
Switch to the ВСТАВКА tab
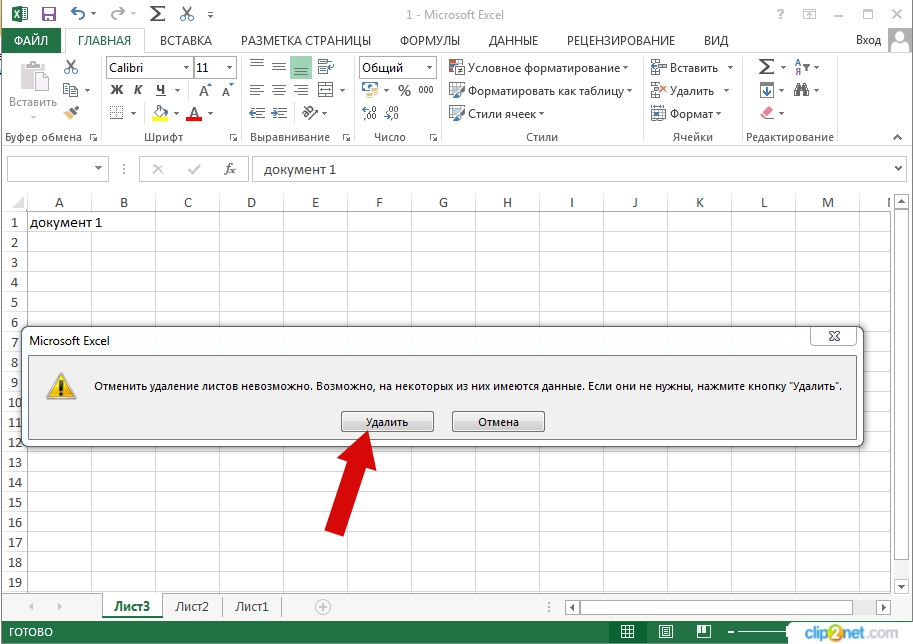pos(186,40)
